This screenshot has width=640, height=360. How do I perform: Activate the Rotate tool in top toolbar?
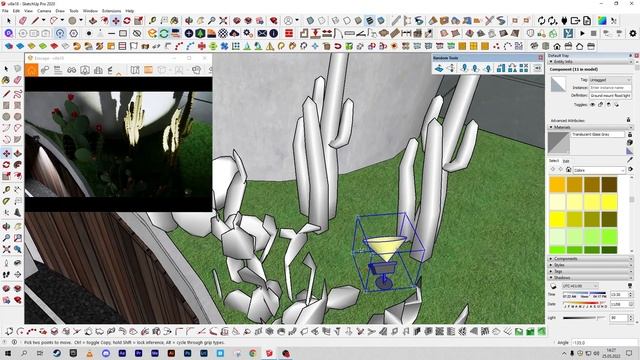point(127,20)
